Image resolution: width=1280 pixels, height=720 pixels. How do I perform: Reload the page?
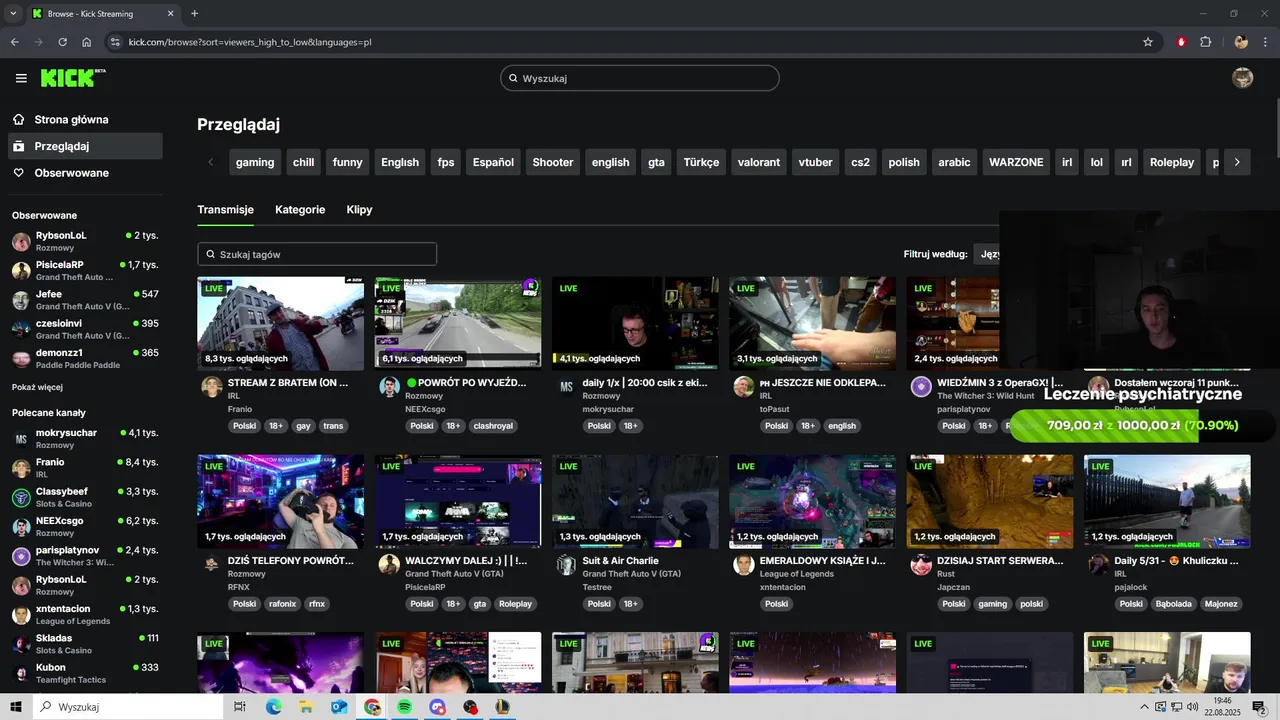click(62, 42)
